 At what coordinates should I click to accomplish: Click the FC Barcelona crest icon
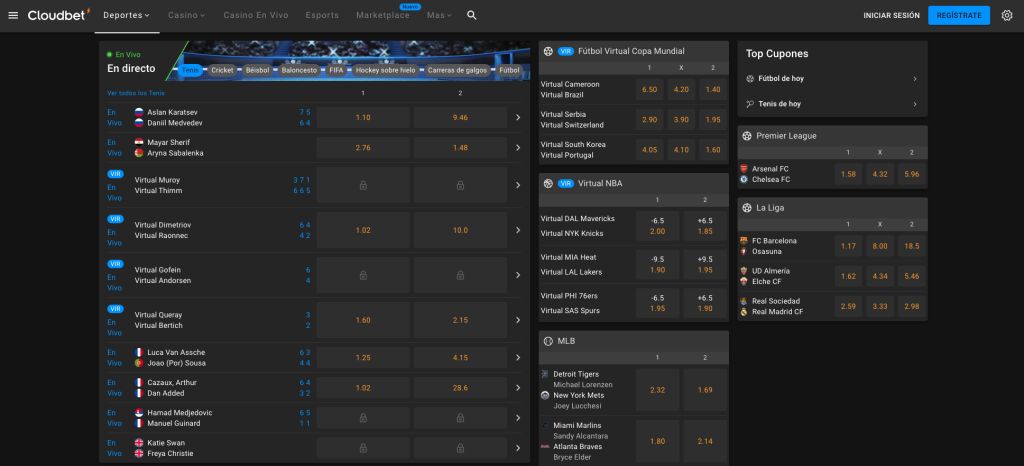pos(744,240)
